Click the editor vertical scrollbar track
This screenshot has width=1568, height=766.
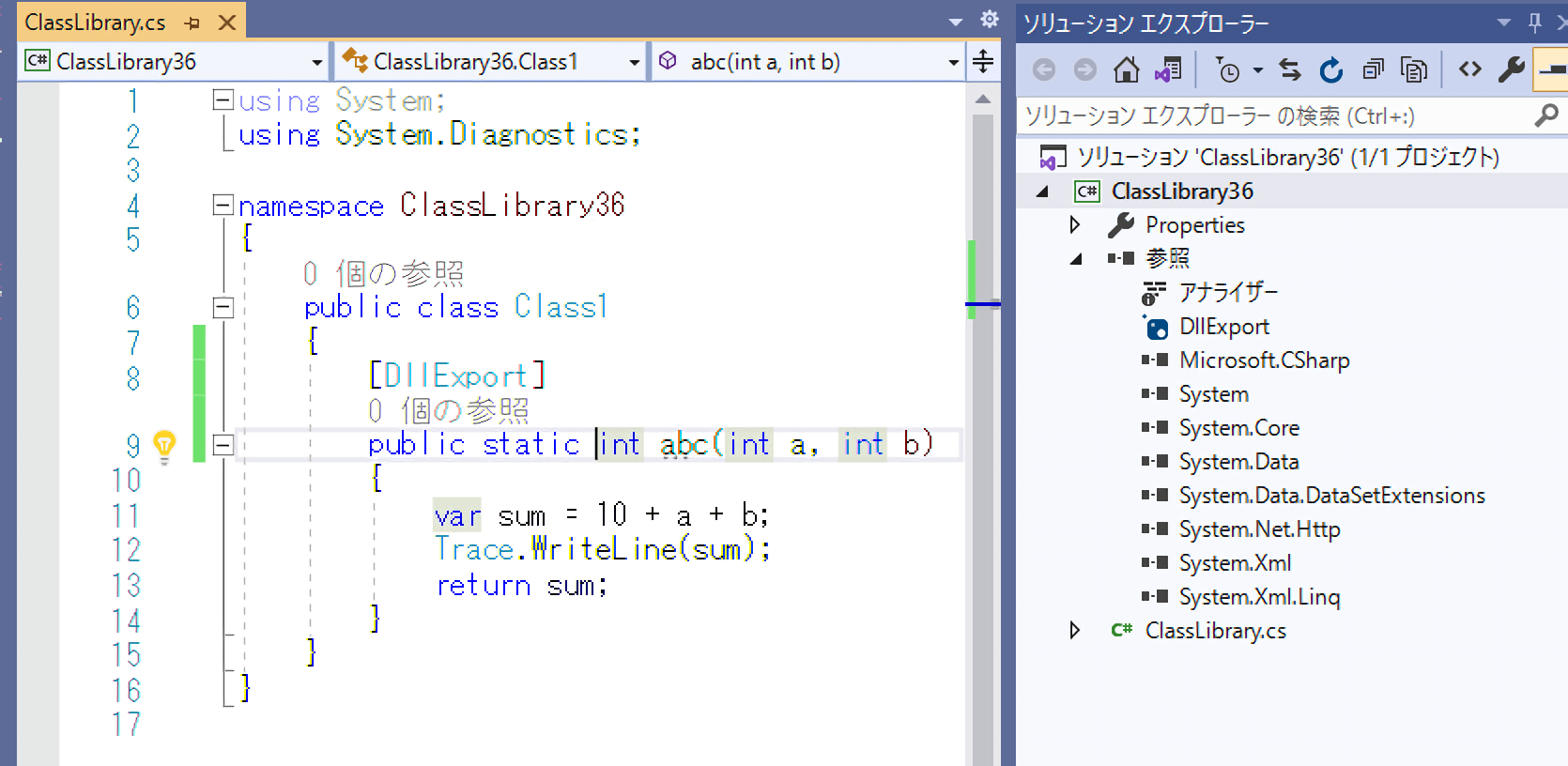(x=982, y=516)
